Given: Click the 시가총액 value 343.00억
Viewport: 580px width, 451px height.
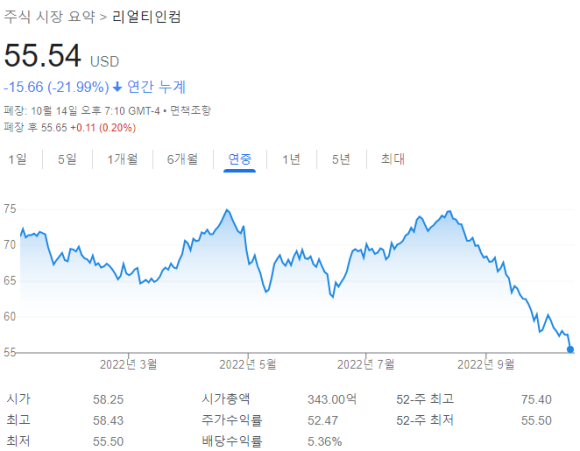Looking at the screenshot, I should (x=332, y=400).
